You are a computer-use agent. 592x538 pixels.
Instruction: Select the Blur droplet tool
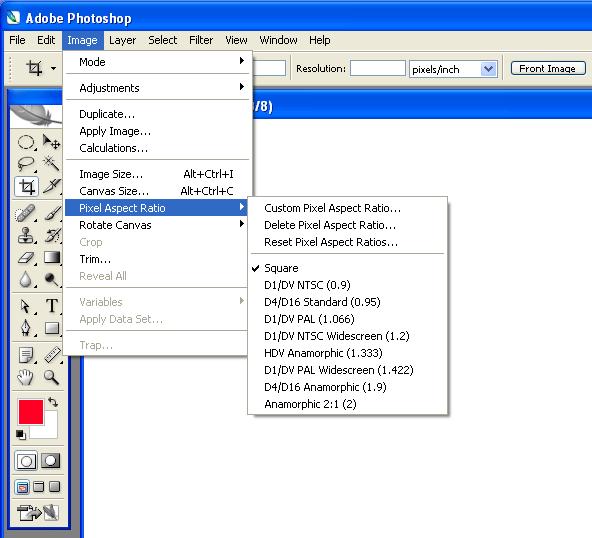click(26, 279)
